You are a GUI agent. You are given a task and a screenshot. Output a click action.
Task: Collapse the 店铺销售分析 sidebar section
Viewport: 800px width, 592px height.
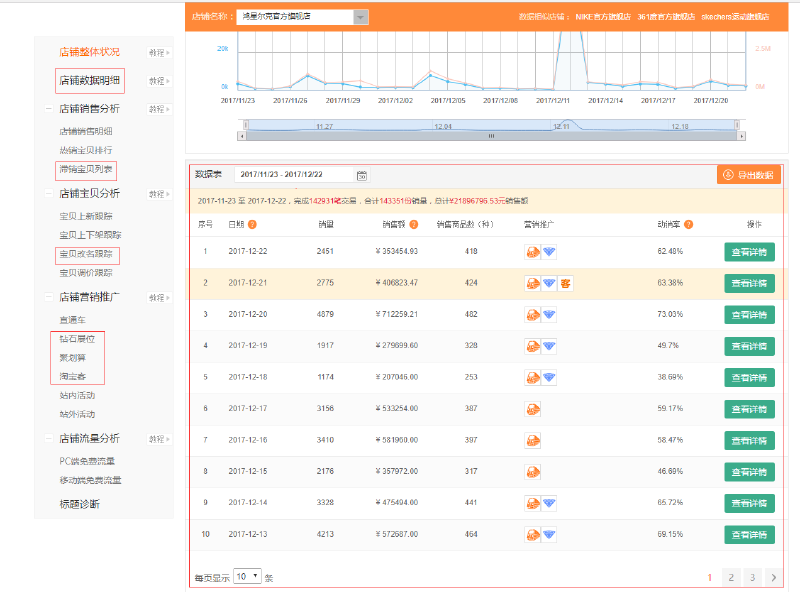[48, 109]
